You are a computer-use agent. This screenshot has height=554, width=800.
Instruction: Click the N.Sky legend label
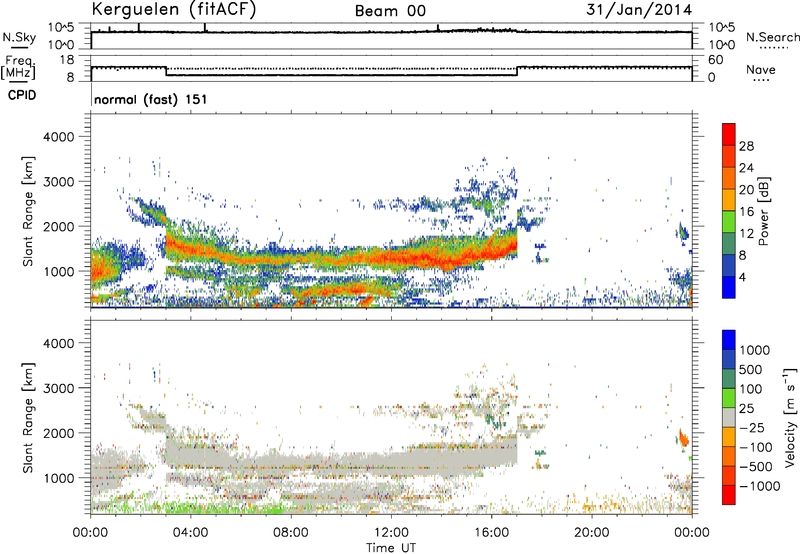pyautogui.click(x=19, y=37)
